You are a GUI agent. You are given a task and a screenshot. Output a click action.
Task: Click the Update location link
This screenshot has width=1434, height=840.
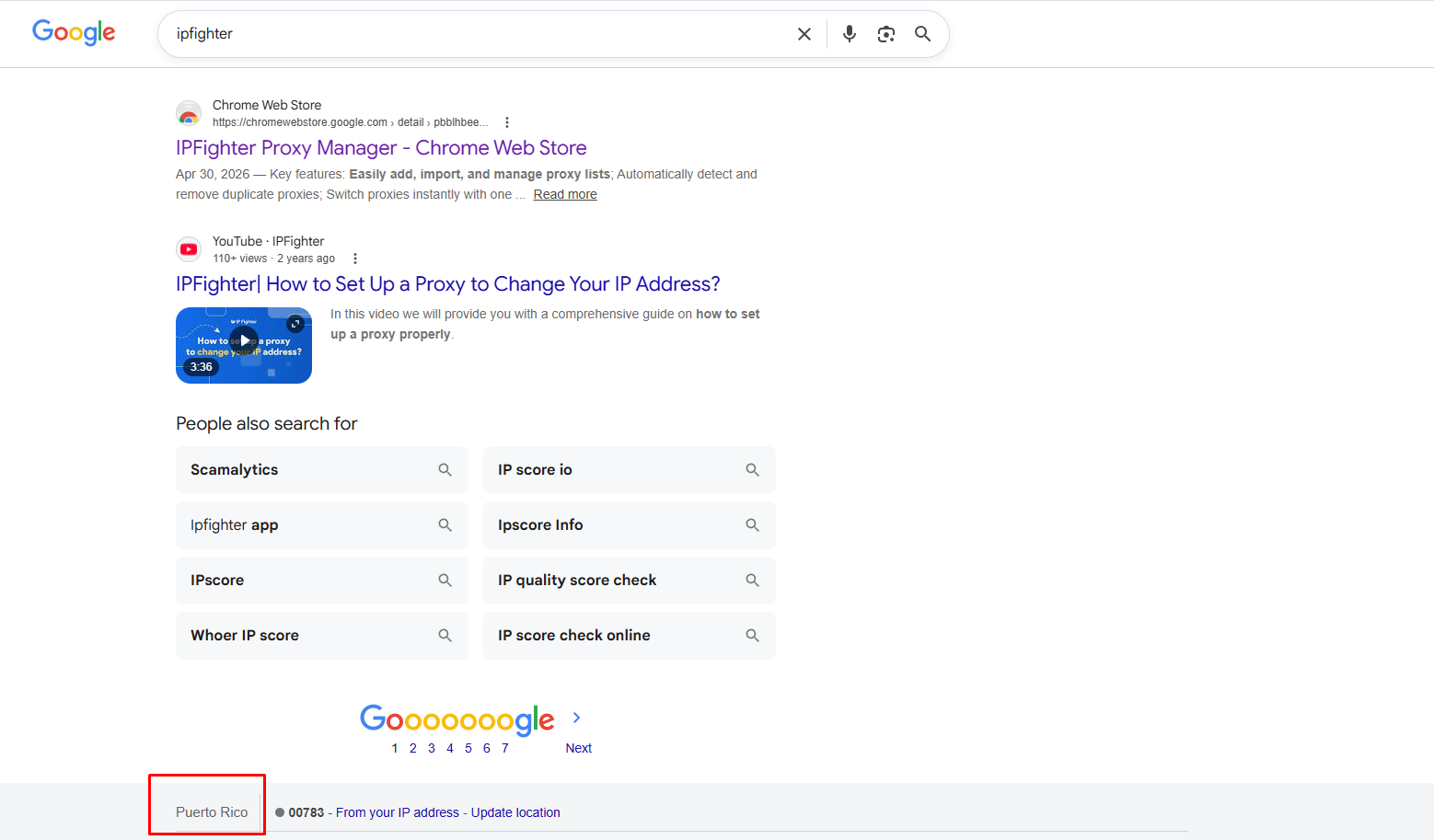515,812
